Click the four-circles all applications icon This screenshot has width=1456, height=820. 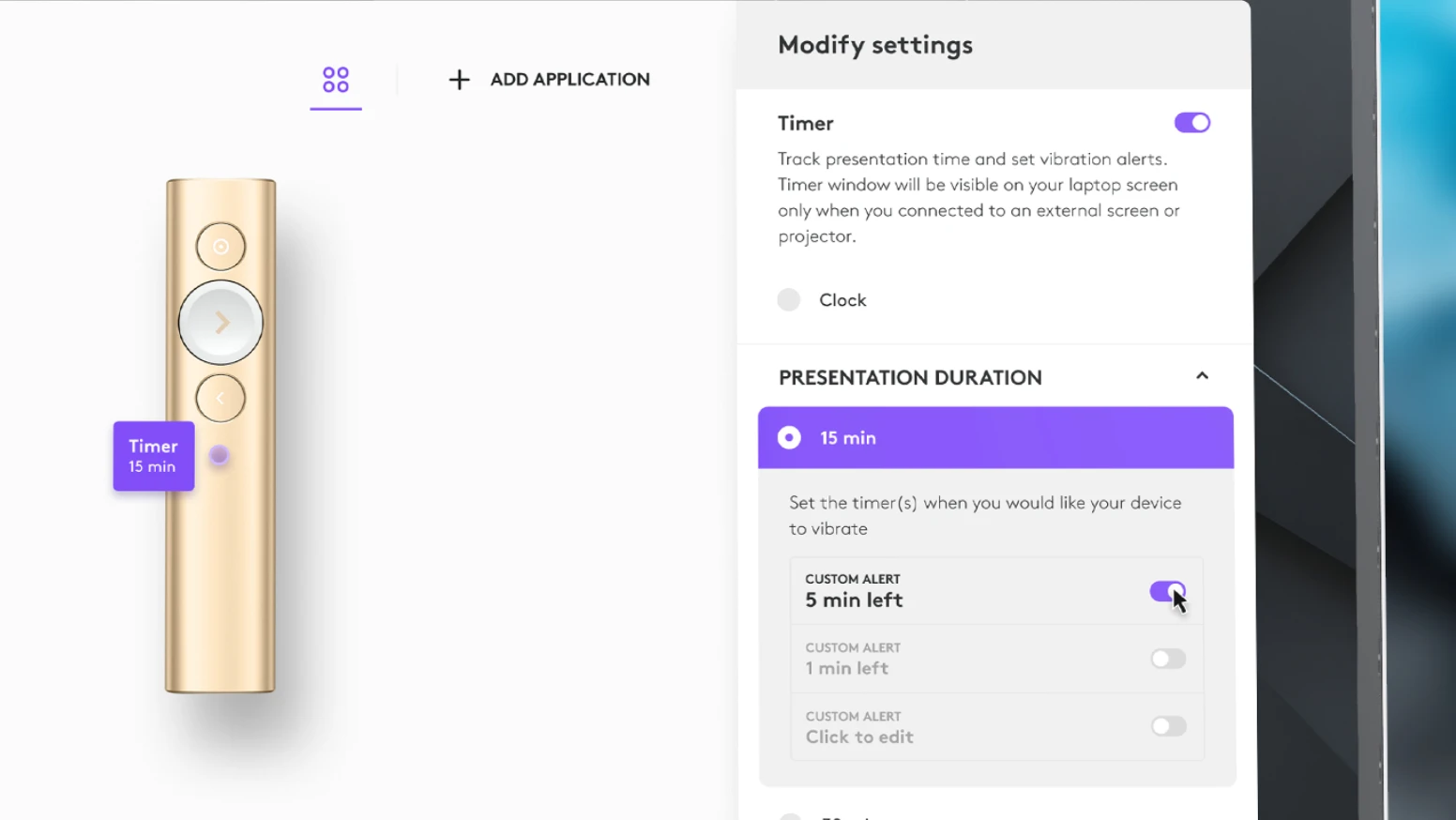tap(336, 80)
